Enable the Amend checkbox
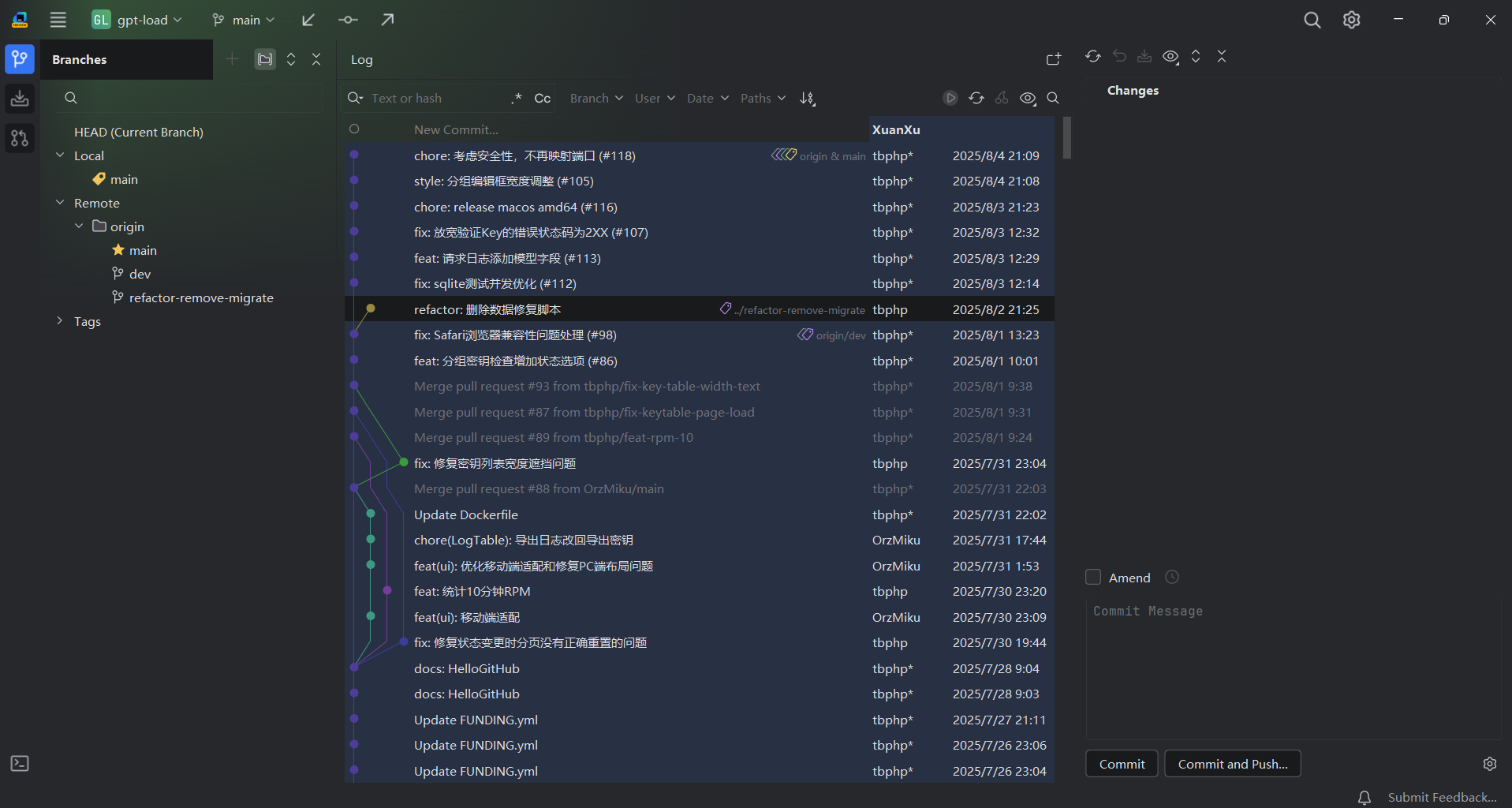The height and width of the screenshot is (808, 1512). (x=1093, y=577)
